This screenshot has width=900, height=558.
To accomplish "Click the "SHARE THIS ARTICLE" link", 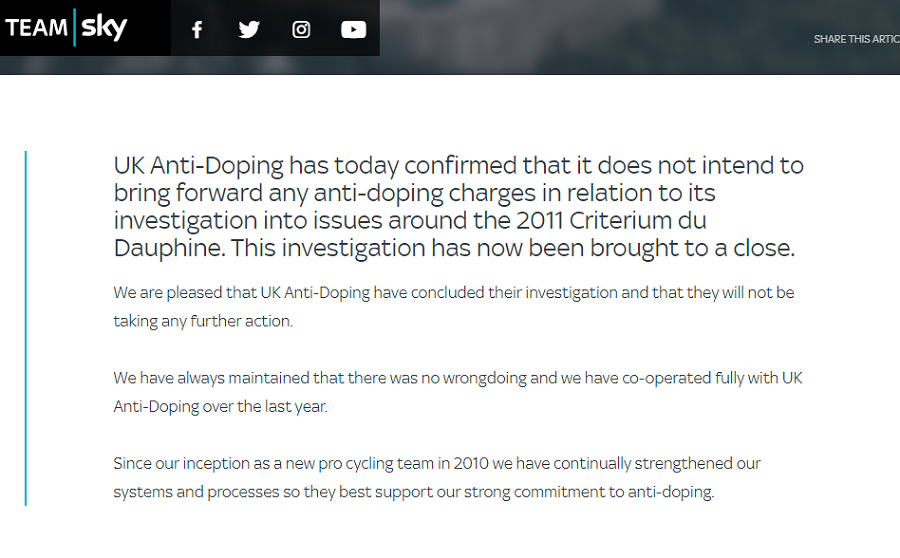I will coord(856,39).
